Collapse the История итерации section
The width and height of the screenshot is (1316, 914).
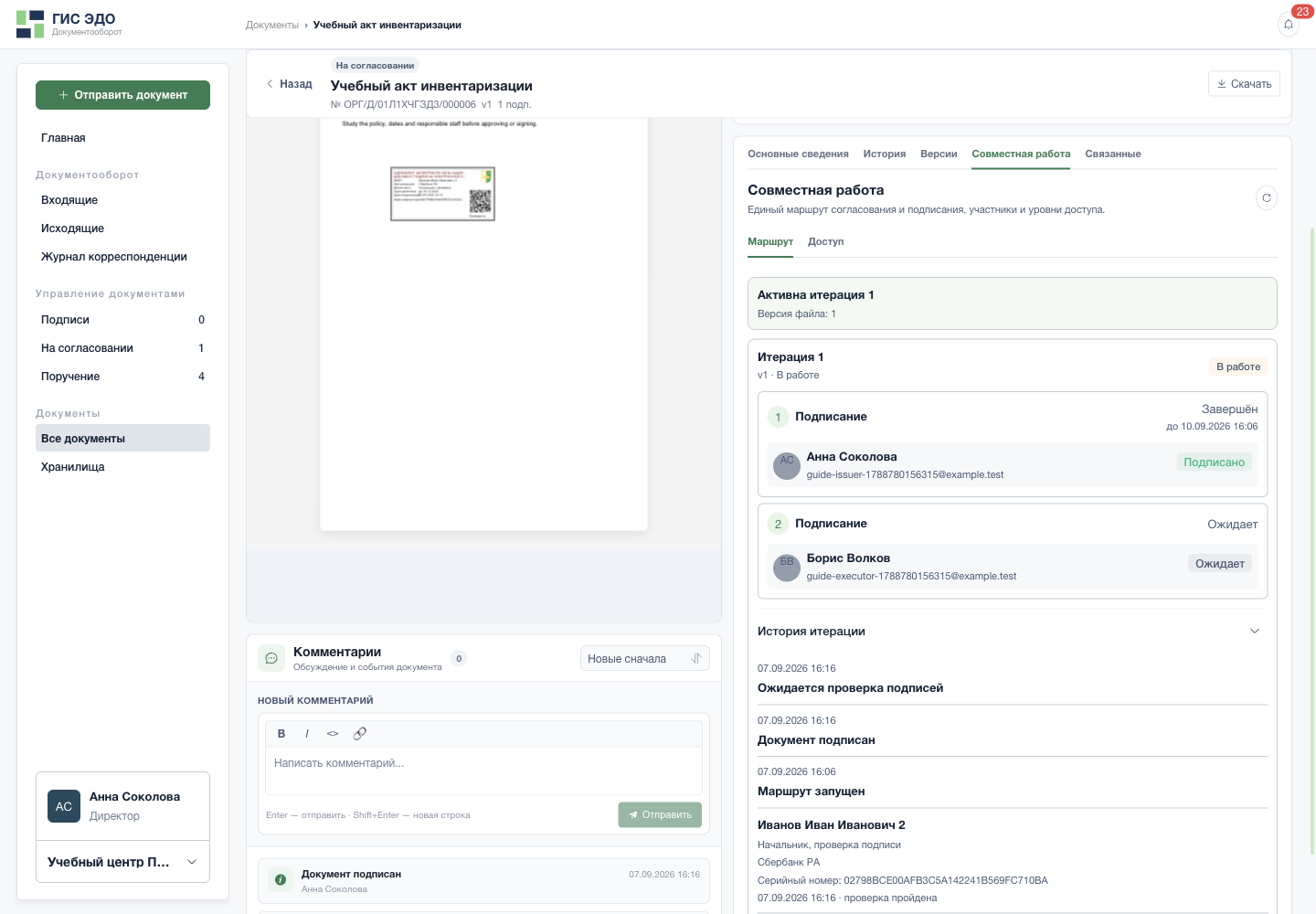(x=1255, y=631)
